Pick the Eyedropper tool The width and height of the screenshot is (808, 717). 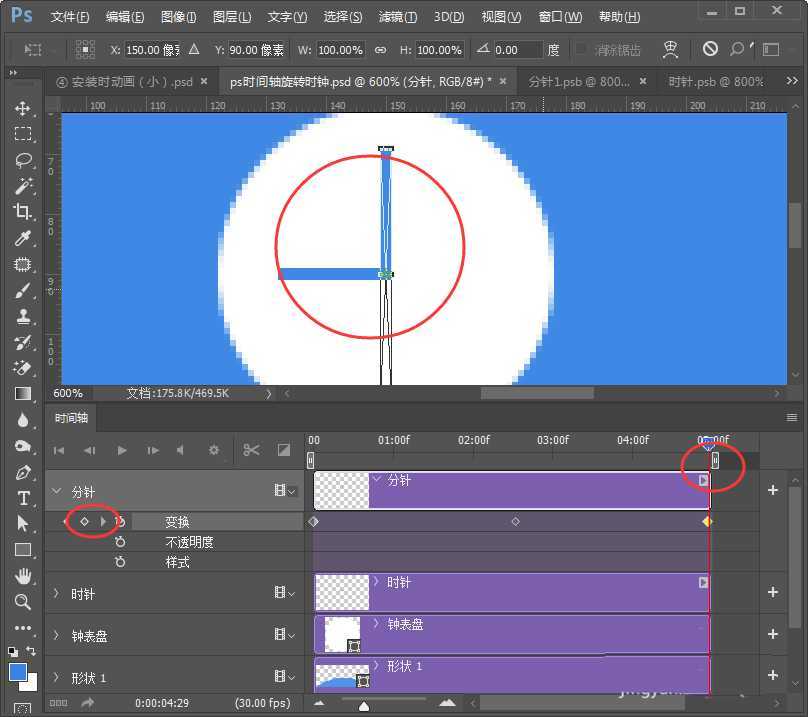point(22,238)
